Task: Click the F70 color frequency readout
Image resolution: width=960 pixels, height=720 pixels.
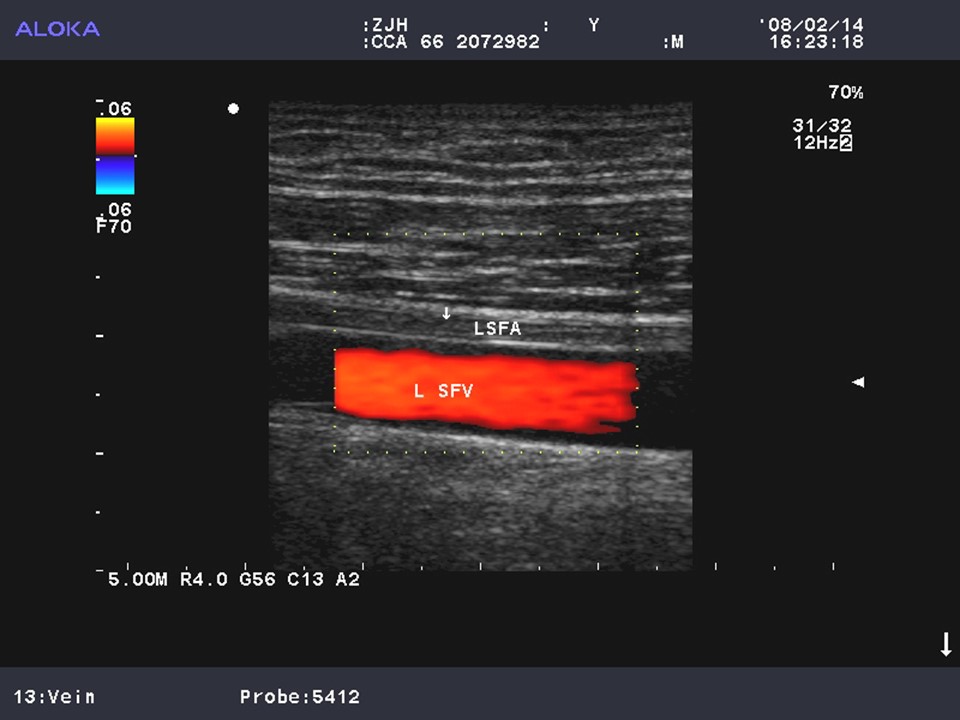Action: [x=113, y=226]
